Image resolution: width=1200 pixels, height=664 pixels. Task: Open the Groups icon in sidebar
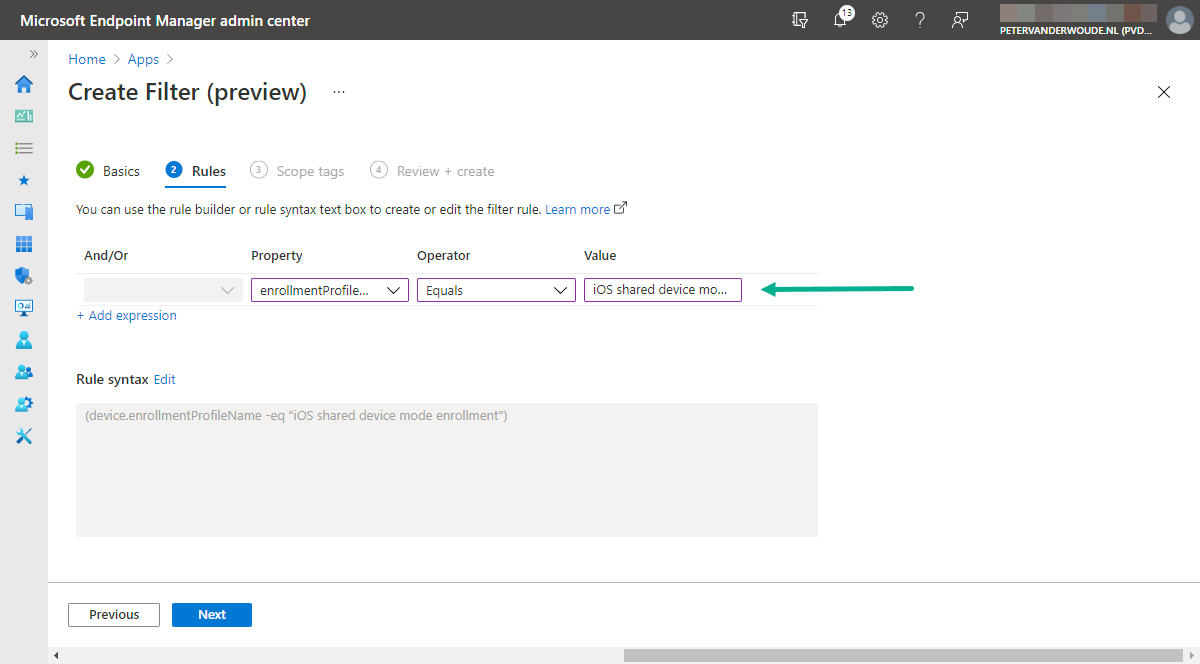point(24,371)
